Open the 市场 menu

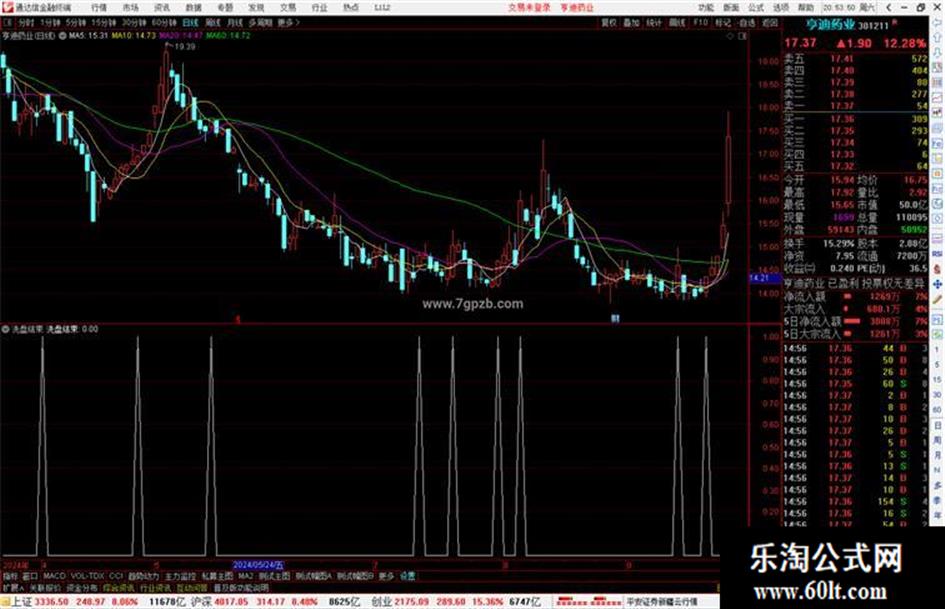click(x=130, y=7)
